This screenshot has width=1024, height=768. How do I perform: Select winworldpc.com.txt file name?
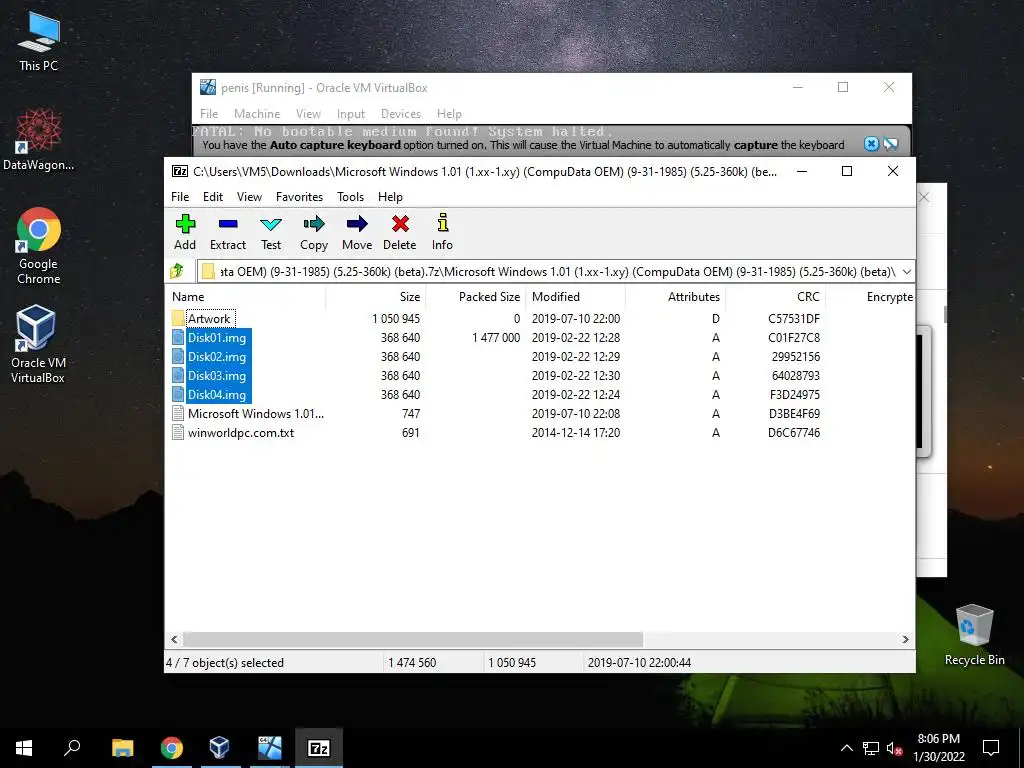point(241,432)
